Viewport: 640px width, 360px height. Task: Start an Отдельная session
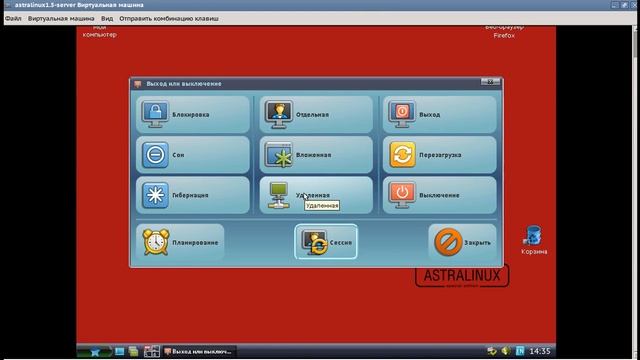316,115
